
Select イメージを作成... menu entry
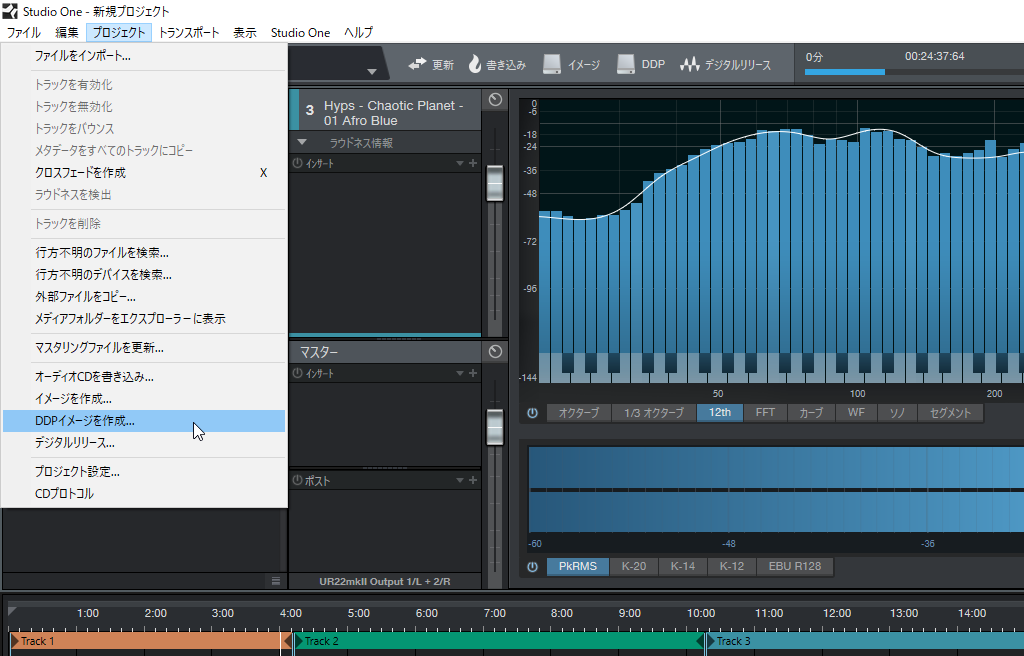click(144, 399)
